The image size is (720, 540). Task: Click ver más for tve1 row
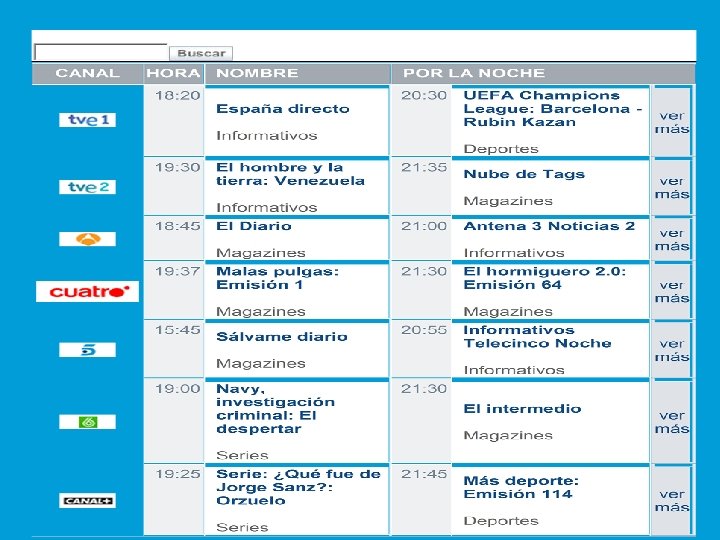click(x=672, y=122)
